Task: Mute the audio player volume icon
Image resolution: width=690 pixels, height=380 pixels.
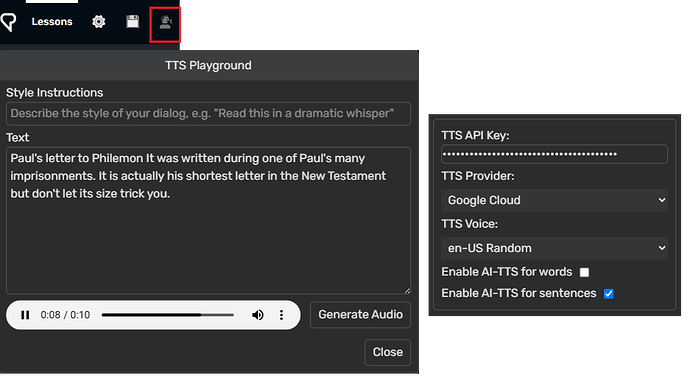Action: click(258, 315)
